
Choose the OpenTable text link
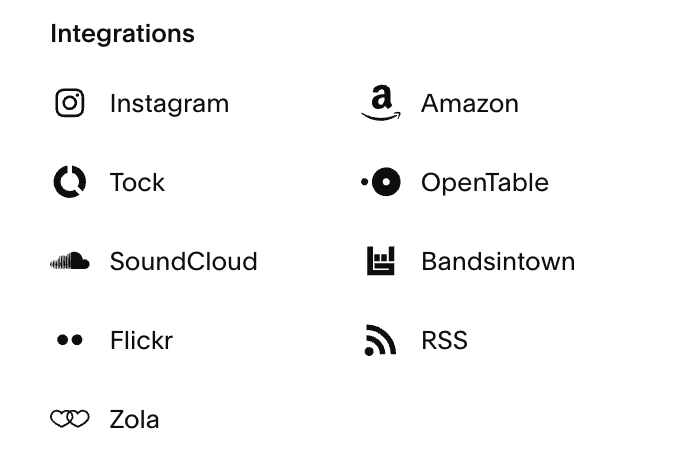tap(485, 183)
